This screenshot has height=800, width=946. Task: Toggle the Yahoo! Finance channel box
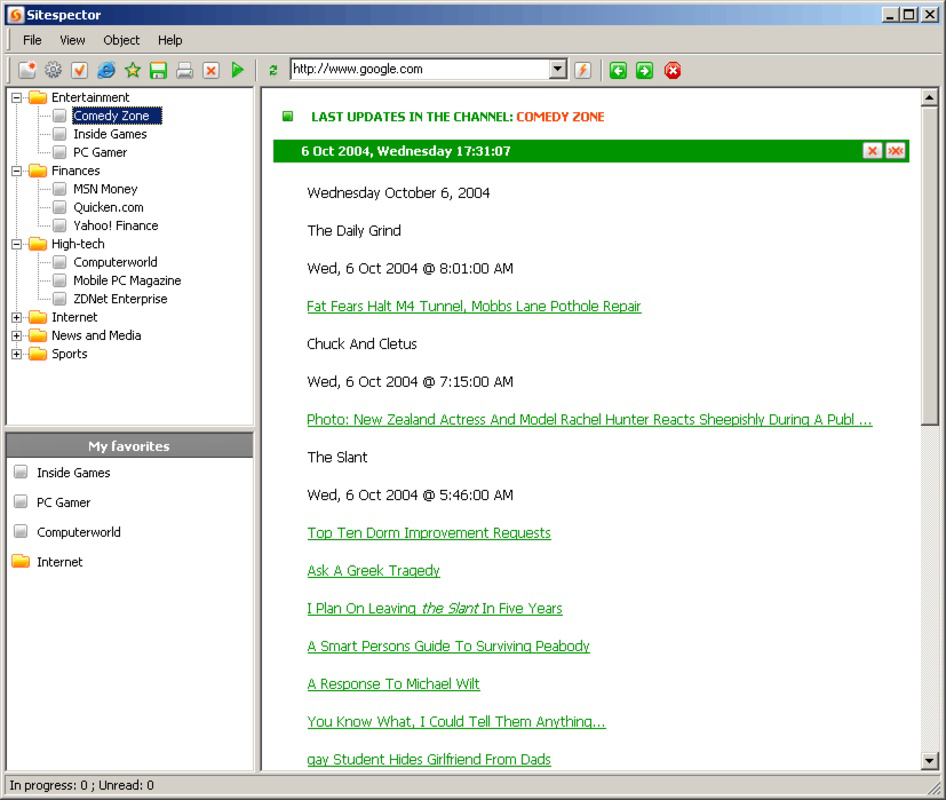59,226
